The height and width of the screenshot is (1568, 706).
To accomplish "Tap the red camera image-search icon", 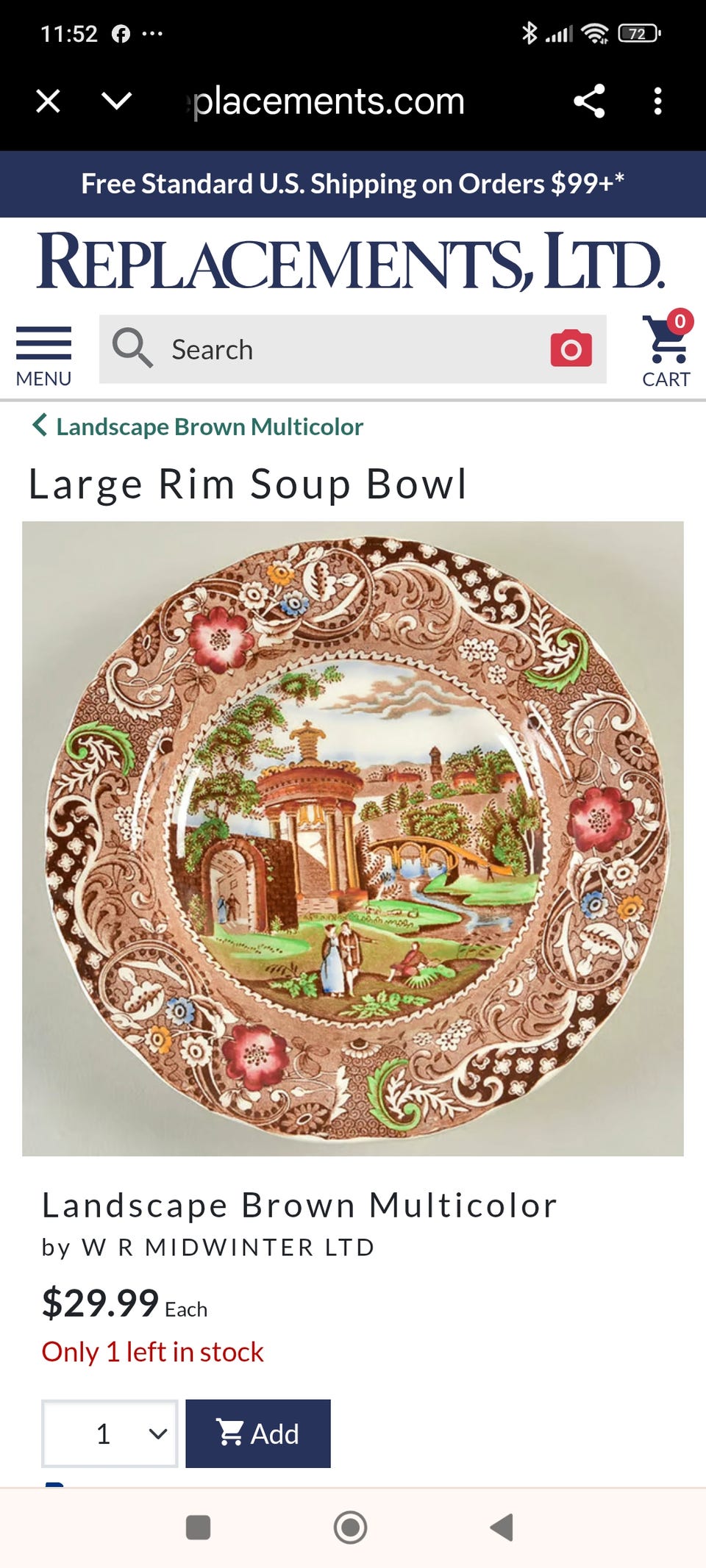I will 571,348.
